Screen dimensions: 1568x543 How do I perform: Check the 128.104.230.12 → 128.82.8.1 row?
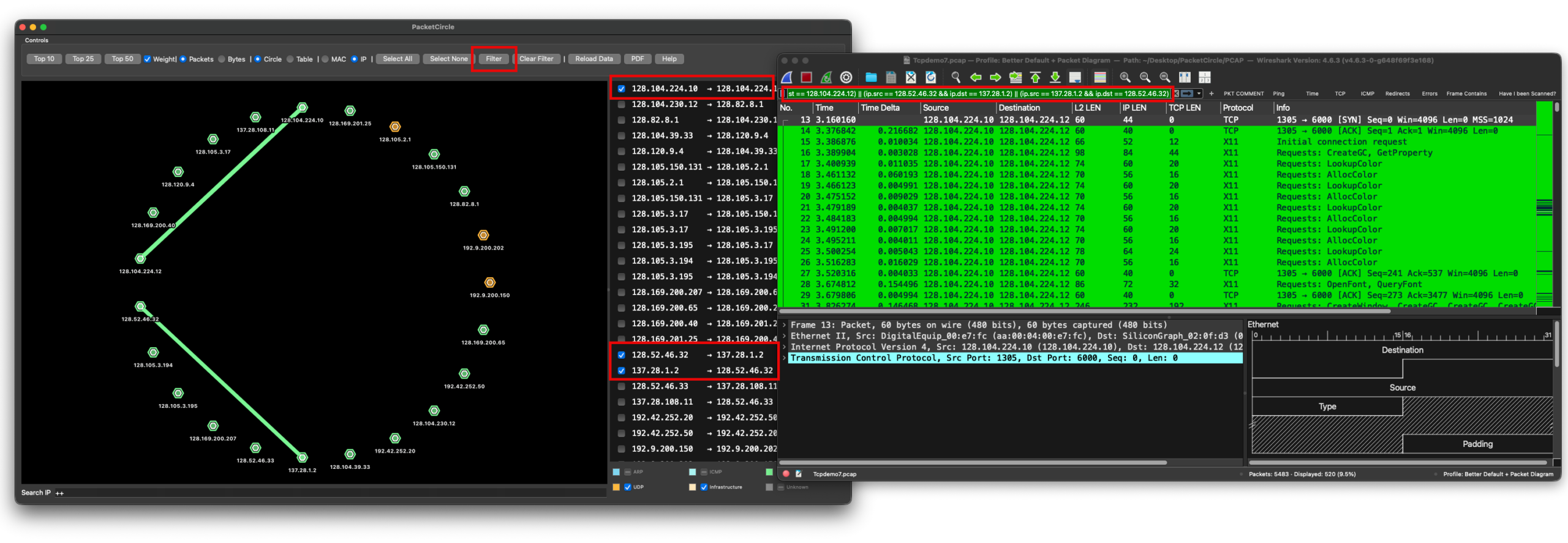click(621, 105)
